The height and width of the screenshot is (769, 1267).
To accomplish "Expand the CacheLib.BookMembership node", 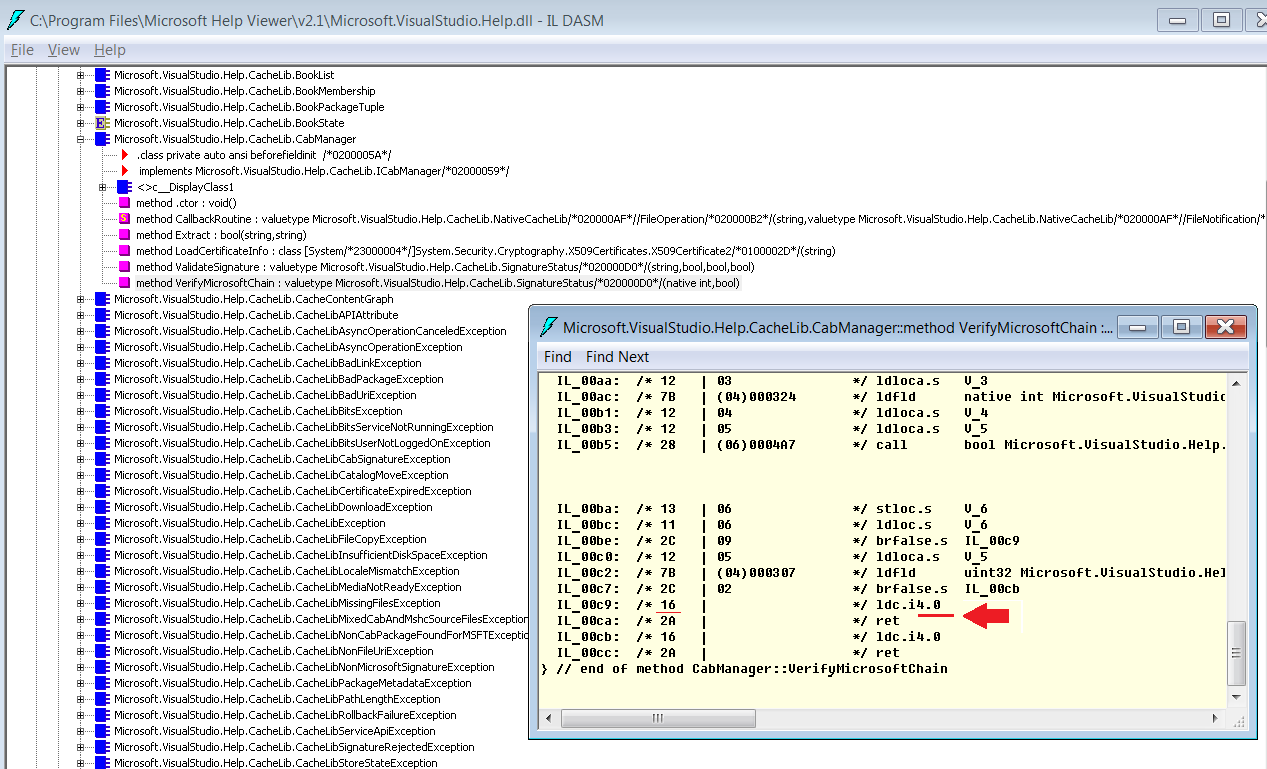I will click(82, 91).
